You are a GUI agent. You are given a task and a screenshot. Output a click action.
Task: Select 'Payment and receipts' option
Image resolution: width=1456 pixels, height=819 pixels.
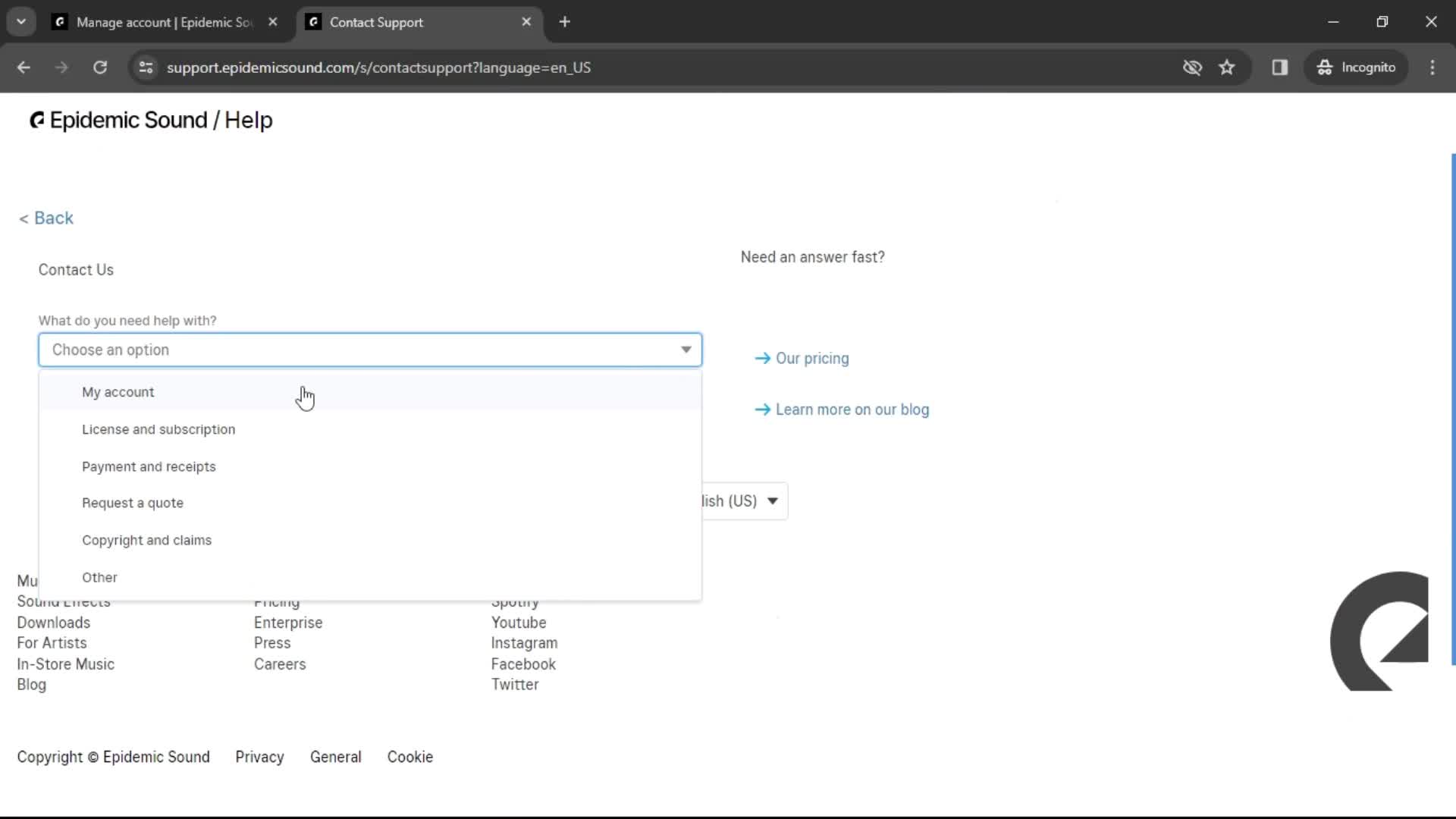tap(148, 466)
